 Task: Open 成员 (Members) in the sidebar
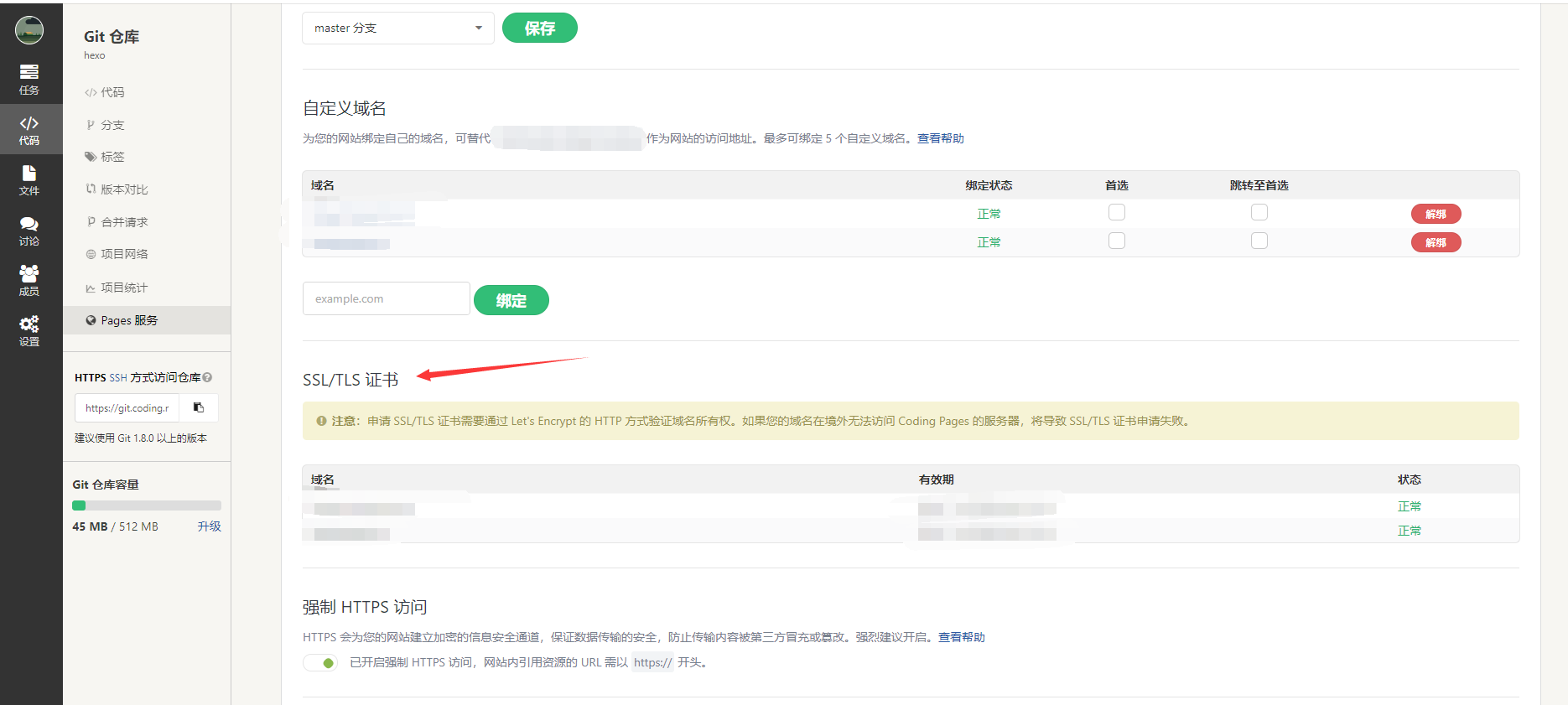[29, 281]
